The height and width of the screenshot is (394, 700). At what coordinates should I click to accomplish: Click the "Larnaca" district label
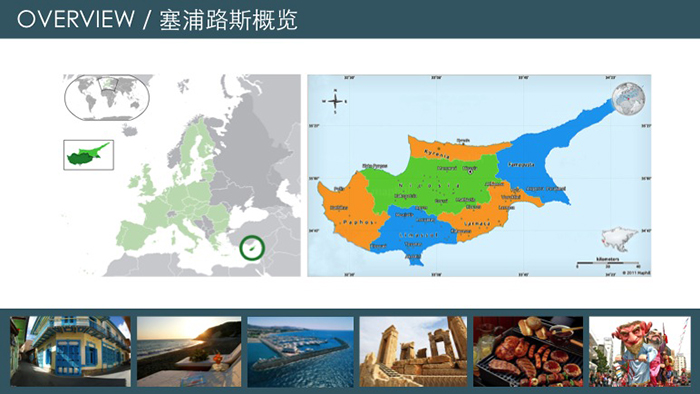(x=477, y=223)
